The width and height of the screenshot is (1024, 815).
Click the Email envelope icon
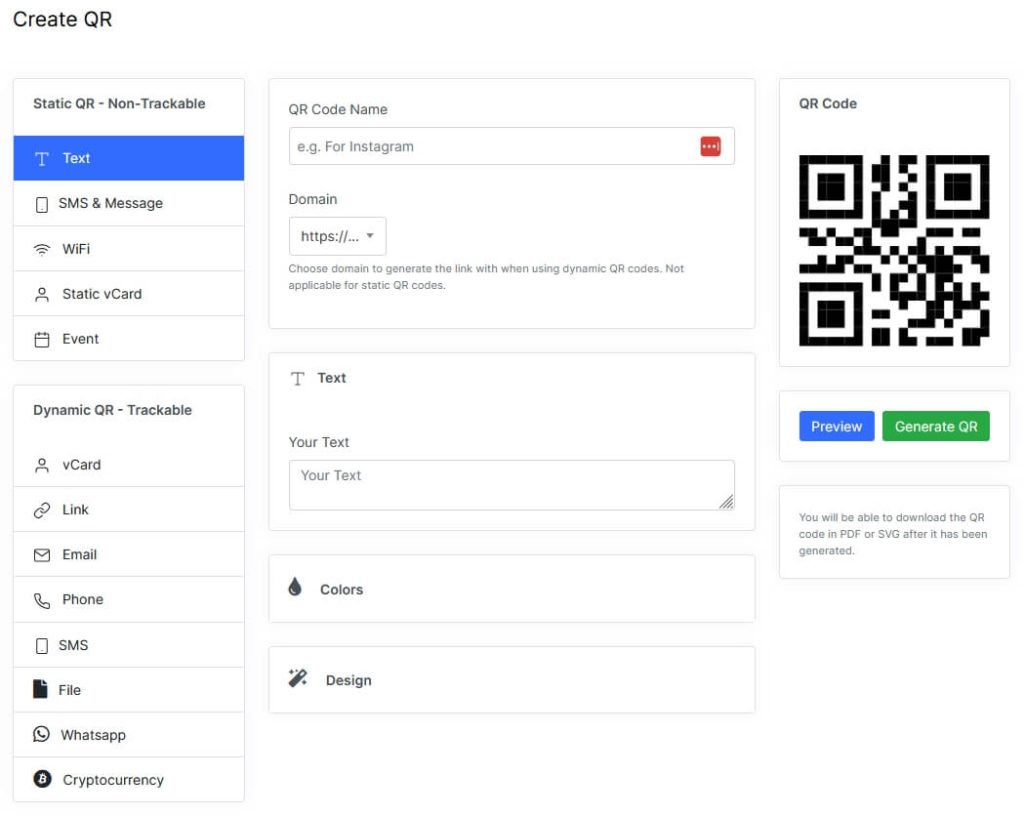click(x=41, y=554)
